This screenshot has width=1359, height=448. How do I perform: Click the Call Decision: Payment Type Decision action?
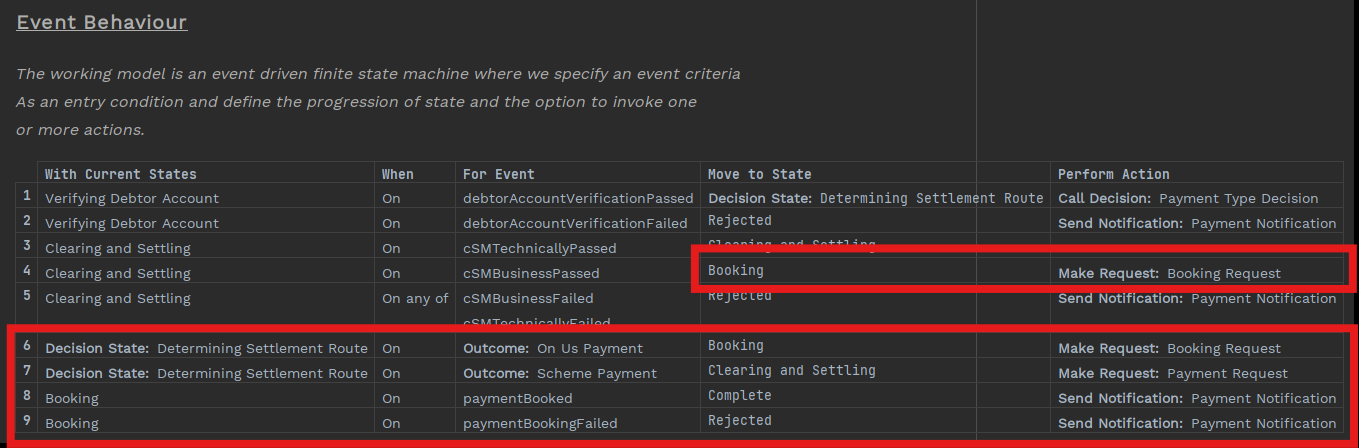click(x=1188, y=198)
